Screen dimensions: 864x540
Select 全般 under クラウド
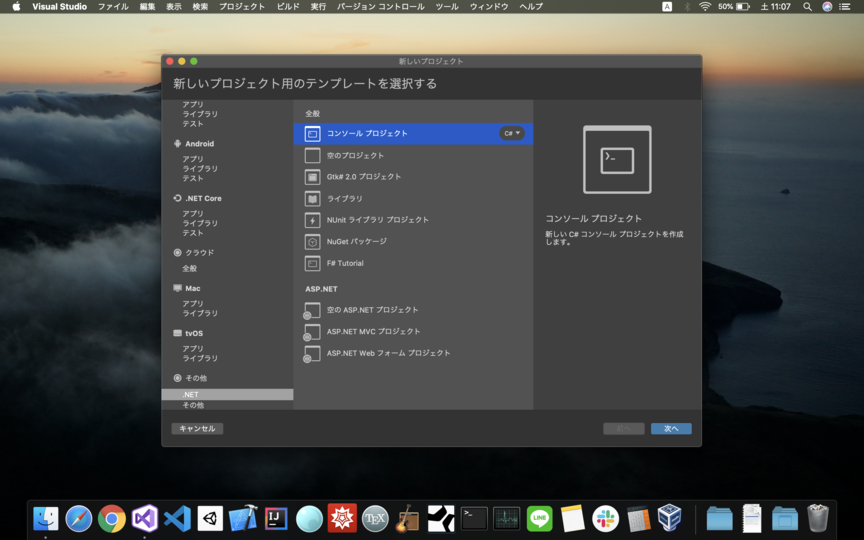pos(190,268)
